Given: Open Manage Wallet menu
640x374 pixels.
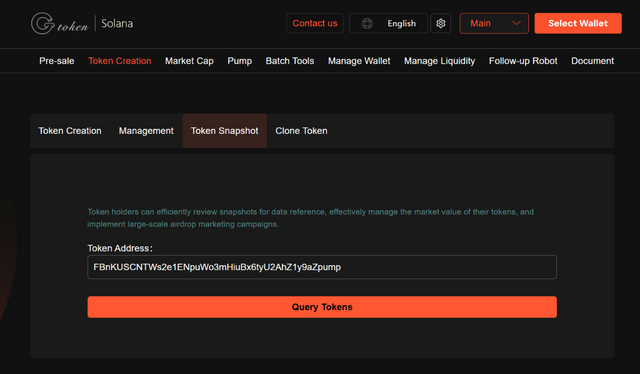Looking at the screenshot, I should coord(359,61).
